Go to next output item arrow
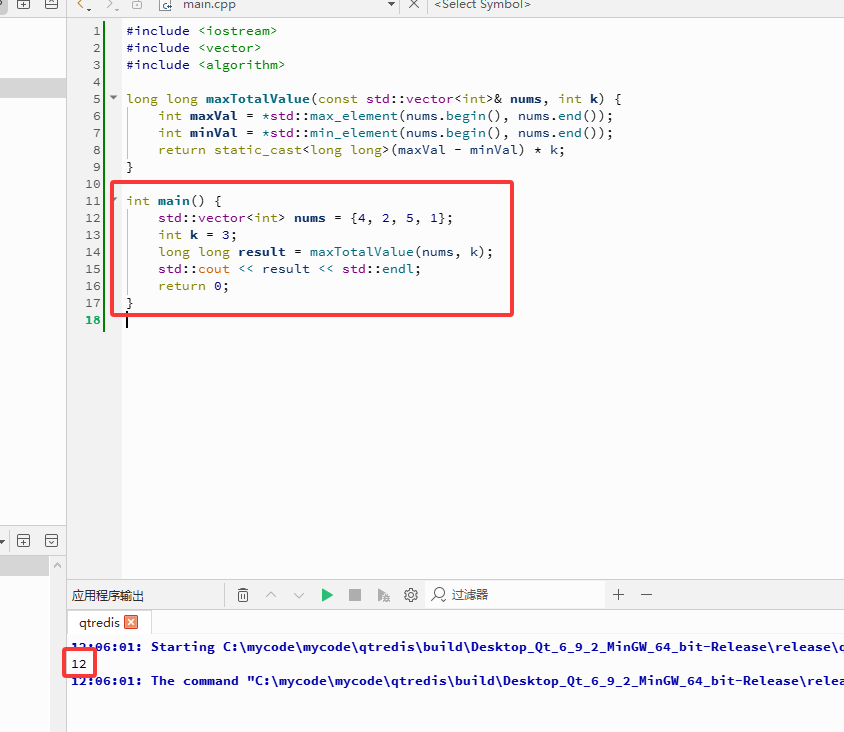Viewport: 844px width, 732px height. [299, 595]
